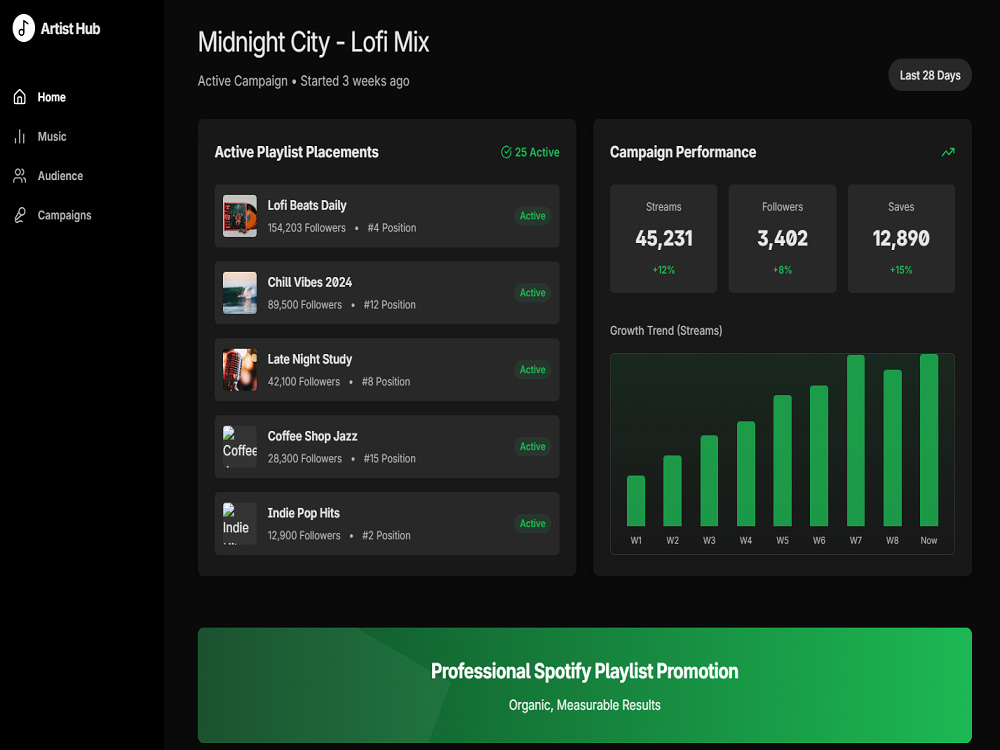
Task: Click the Active badge on Coffee Shop Jazz
Action: point(533,446)
